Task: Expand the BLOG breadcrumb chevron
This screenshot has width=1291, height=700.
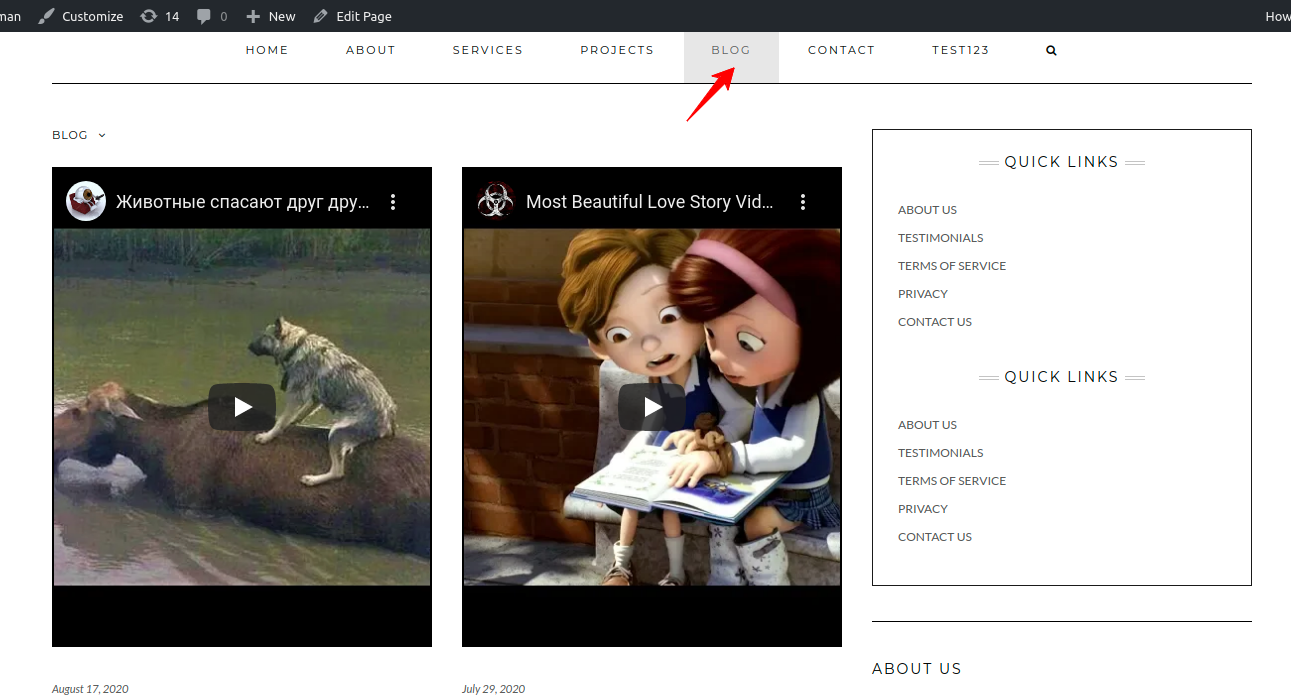Action: pos(102,136)
